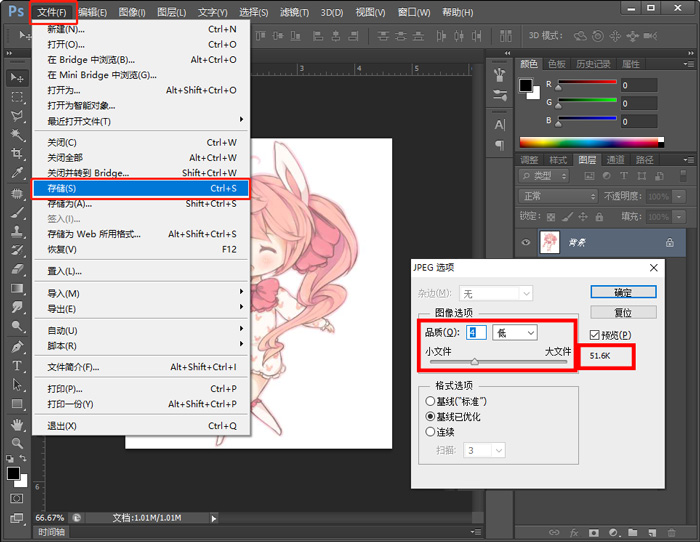Open the 正常 blend mode dropdown
Screen dimensions: 700x542
coord(558,196)
